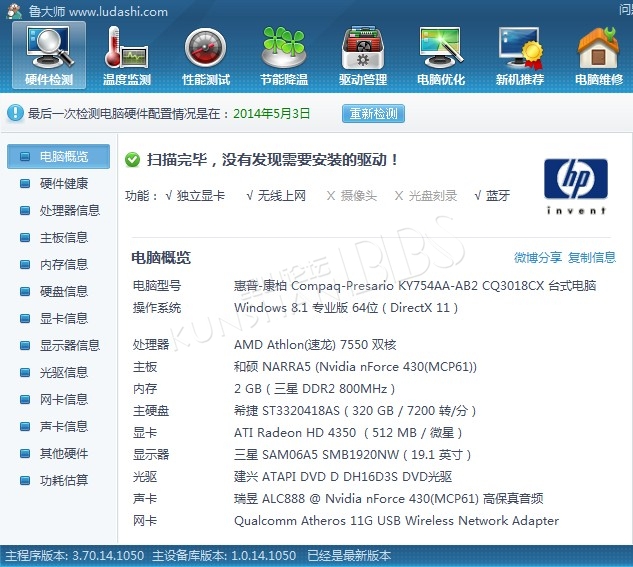The width and height of the screenshot is (633, 567).
Task: Click the 蓝牙 feature label
Action: (x=498, y=196)
